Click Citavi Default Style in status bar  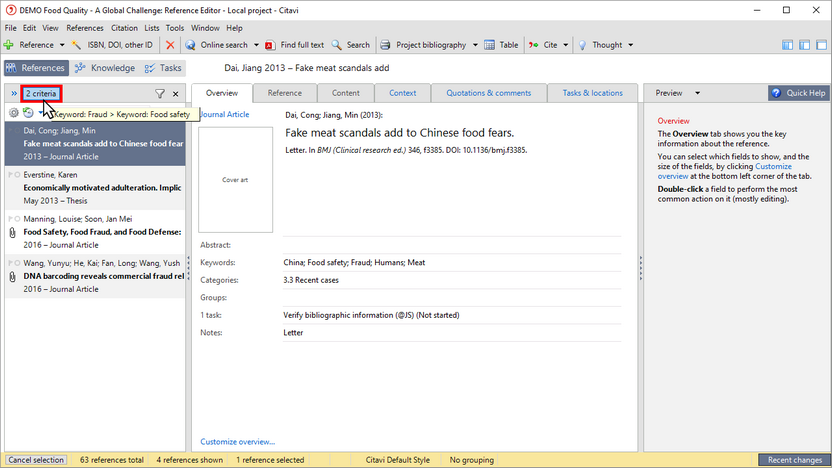(x=397, y=460)
